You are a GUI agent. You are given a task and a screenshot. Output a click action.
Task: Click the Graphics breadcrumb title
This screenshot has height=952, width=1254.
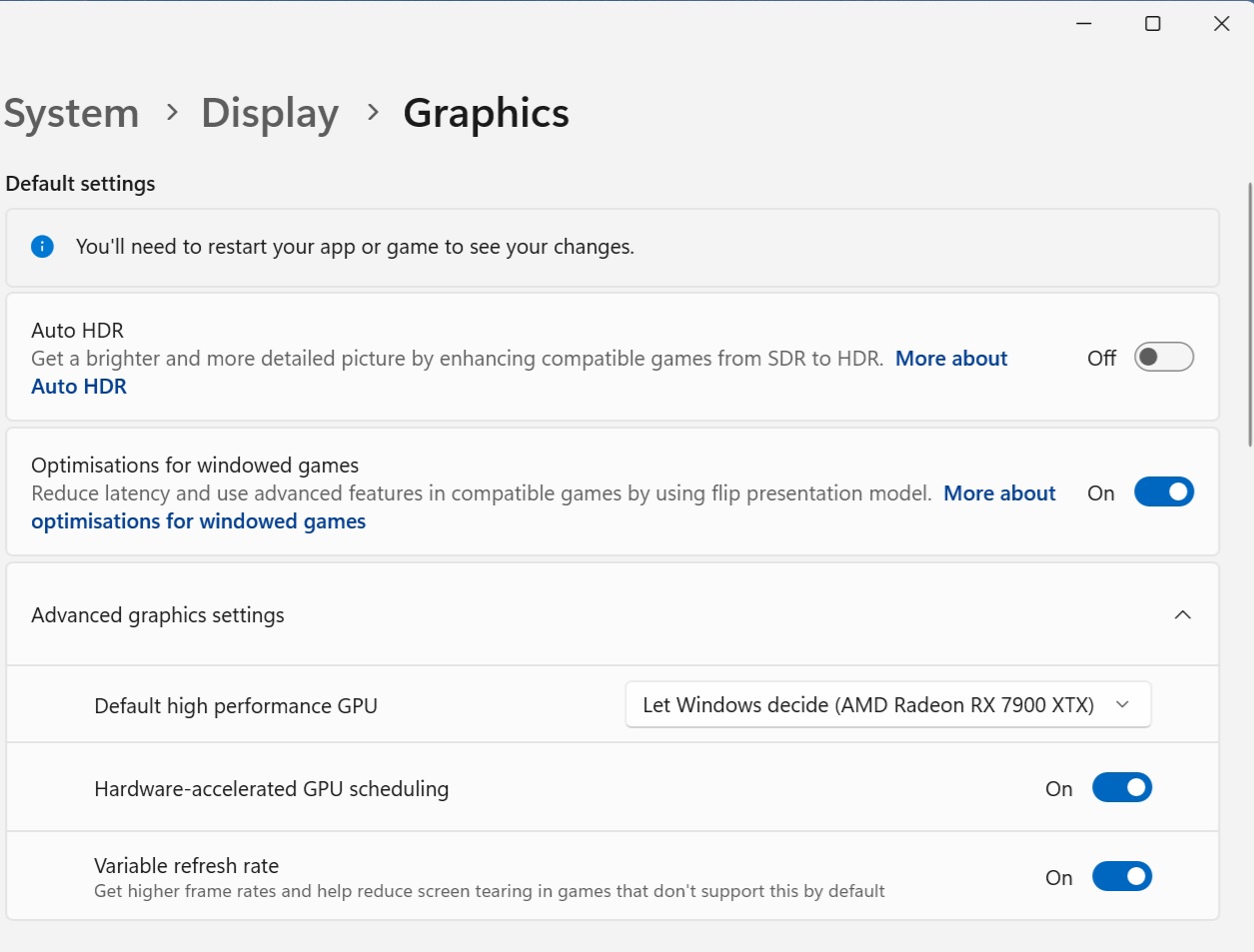pos(486,113)
